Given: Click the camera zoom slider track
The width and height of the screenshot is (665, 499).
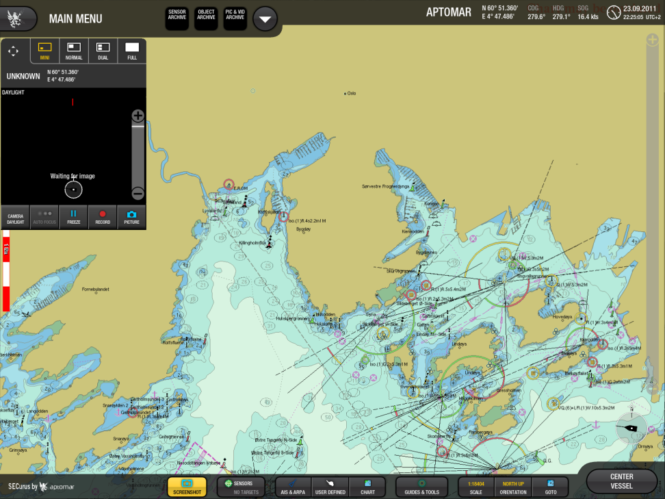Looking at the screenshot, I should (138, 155).
